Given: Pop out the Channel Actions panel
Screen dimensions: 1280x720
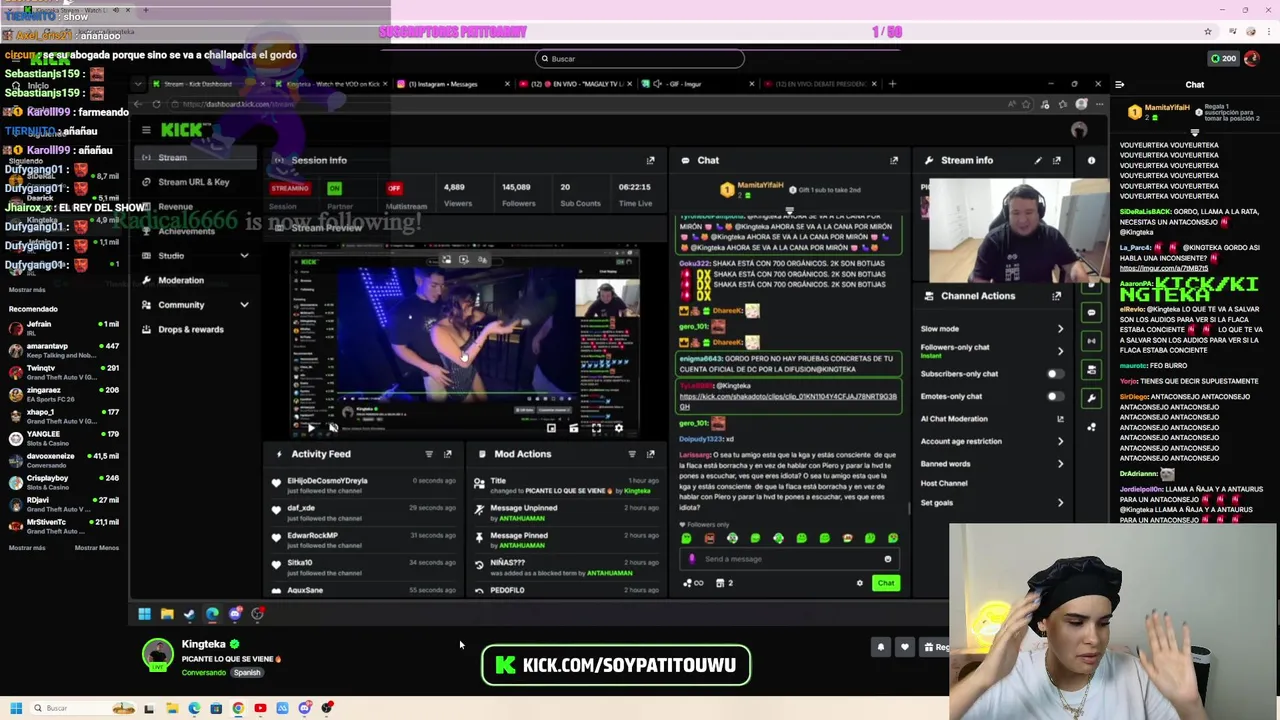Looking at the screenshot, I should [x=1057, y=296].
